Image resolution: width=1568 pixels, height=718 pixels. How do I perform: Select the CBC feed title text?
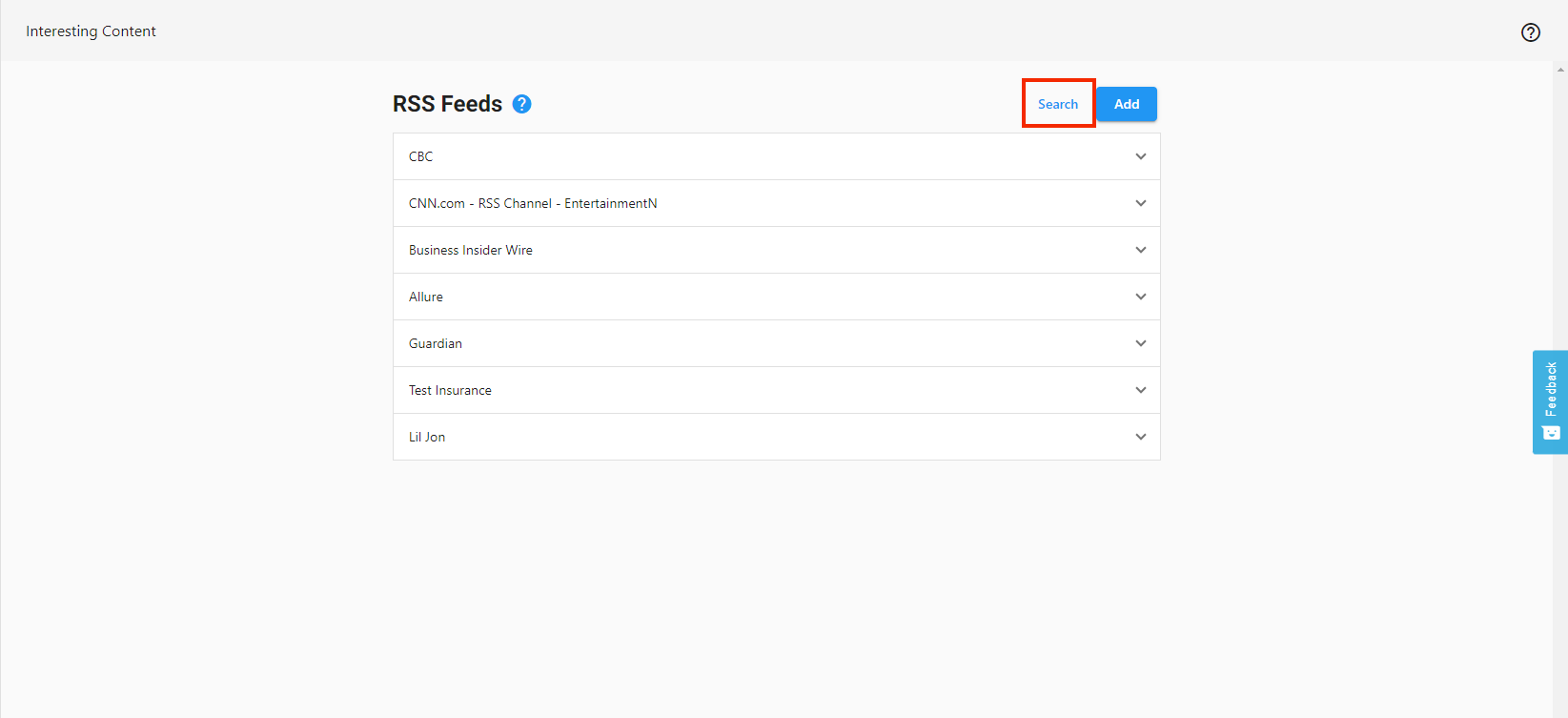[420, 156]
